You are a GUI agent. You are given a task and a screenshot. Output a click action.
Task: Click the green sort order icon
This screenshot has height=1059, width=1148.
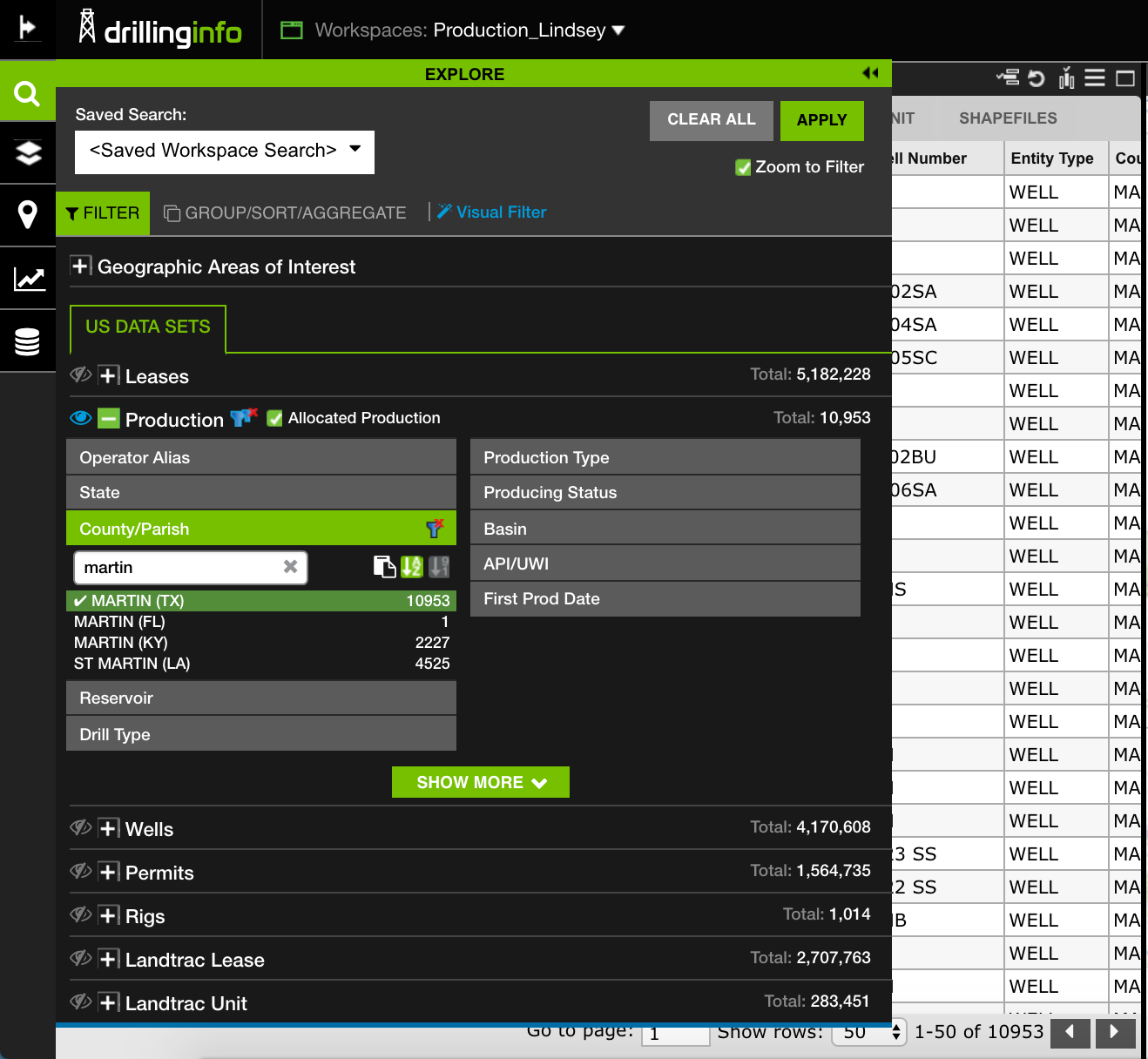(411, 567)
